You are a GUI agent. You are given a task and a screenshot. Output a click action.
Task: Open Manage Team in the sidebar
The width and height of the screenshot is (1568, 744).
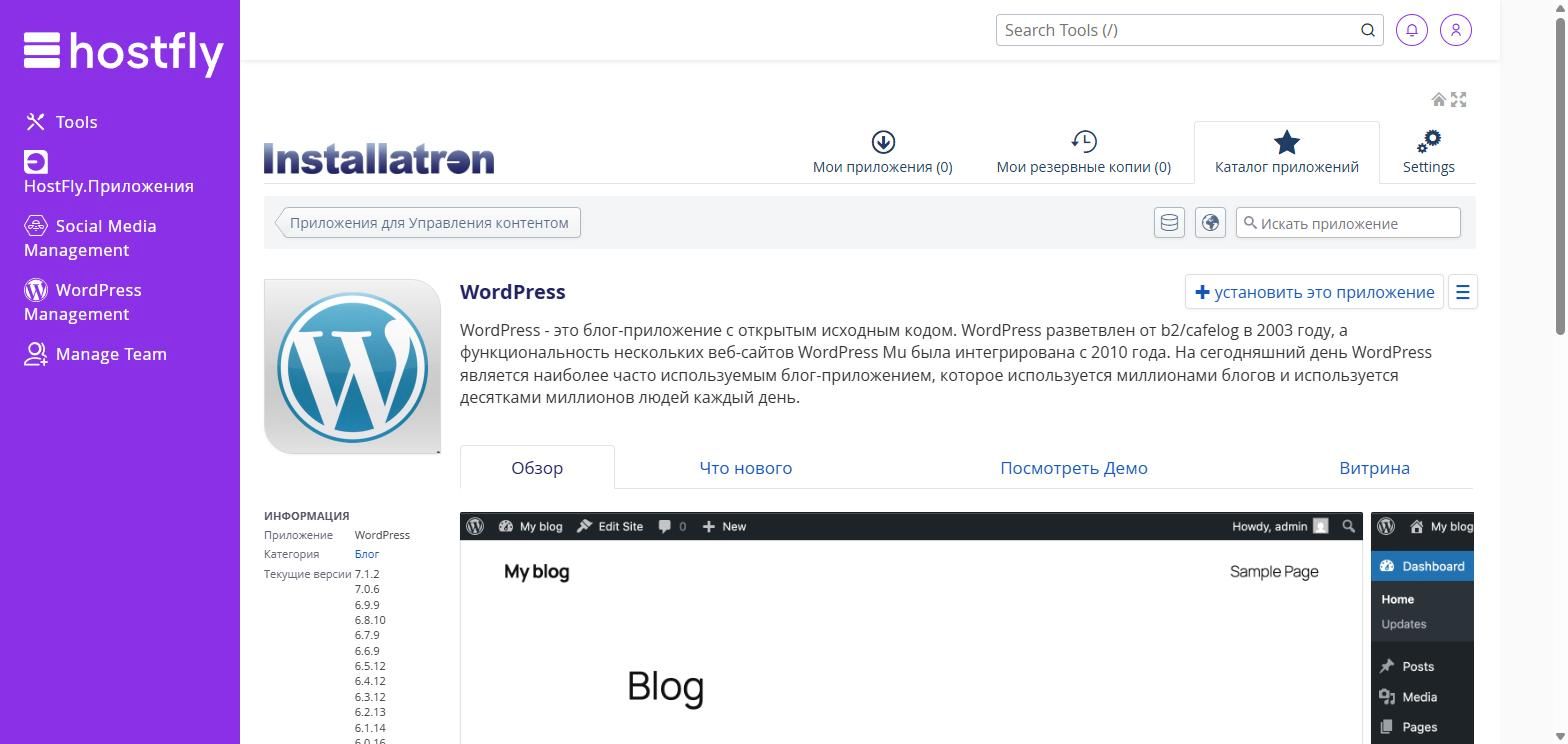click(95, 354)
